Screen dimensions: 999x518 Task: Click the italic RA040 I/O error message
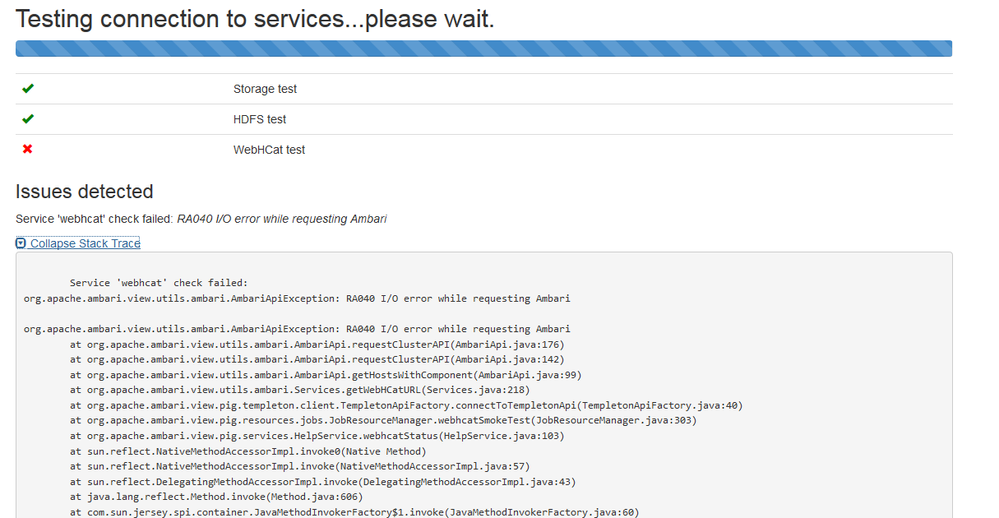[x=281, y=218]
